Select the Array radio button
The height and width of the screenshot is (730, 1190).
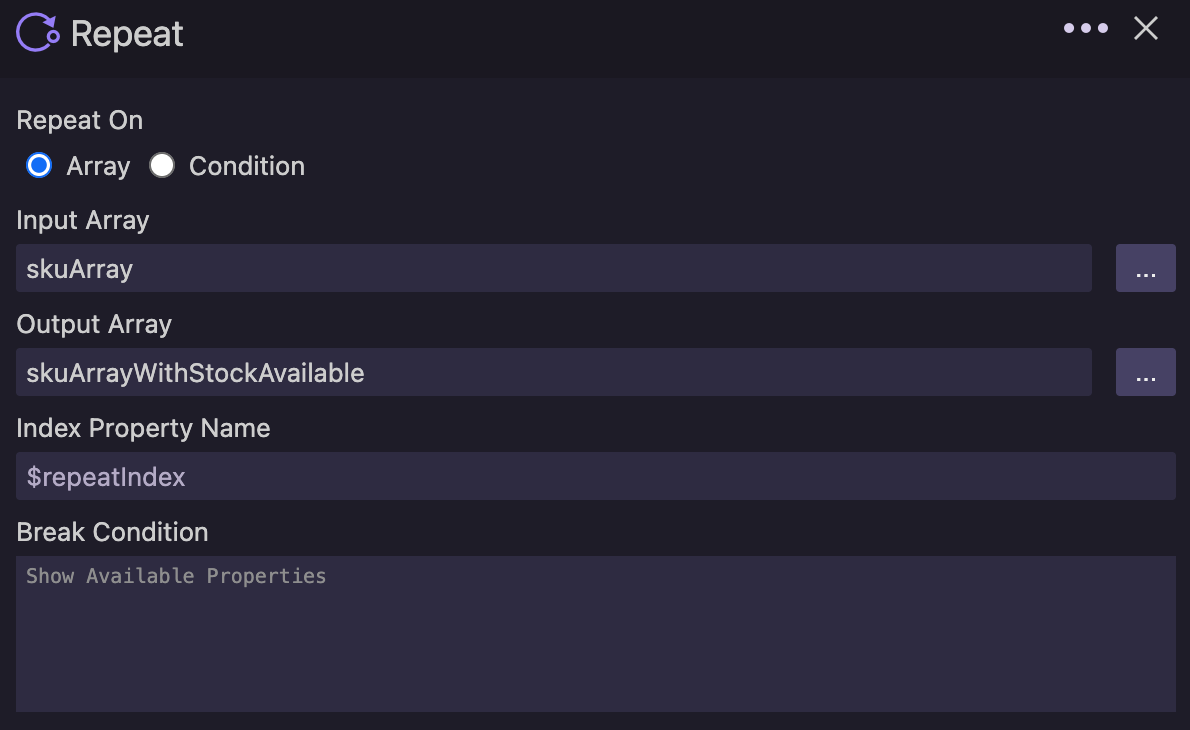click(39, 165)
